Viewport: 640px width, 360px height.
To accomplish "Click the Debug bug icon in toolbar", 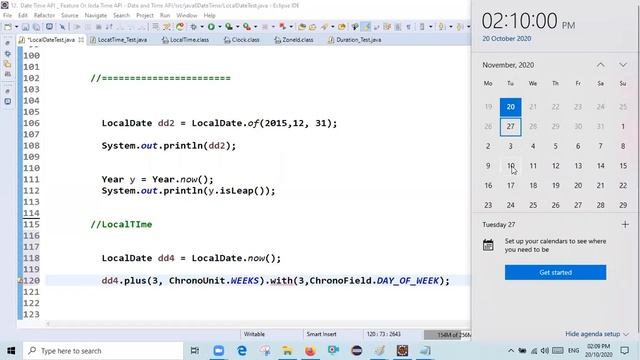I will tap(193, 27).
